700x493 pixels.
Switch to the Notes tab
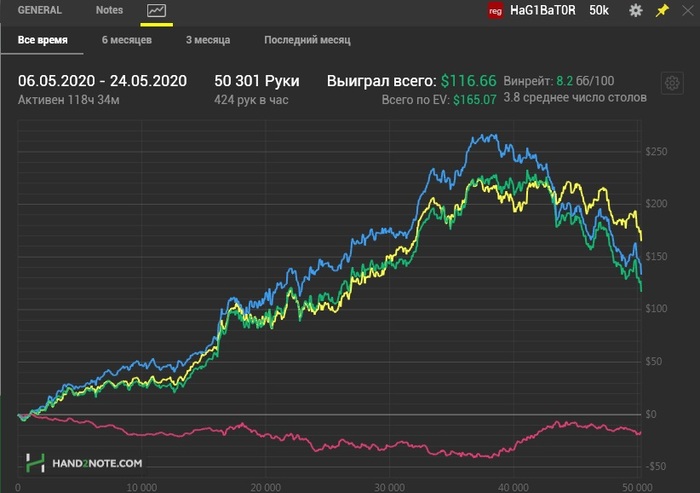tap(109, 10)
